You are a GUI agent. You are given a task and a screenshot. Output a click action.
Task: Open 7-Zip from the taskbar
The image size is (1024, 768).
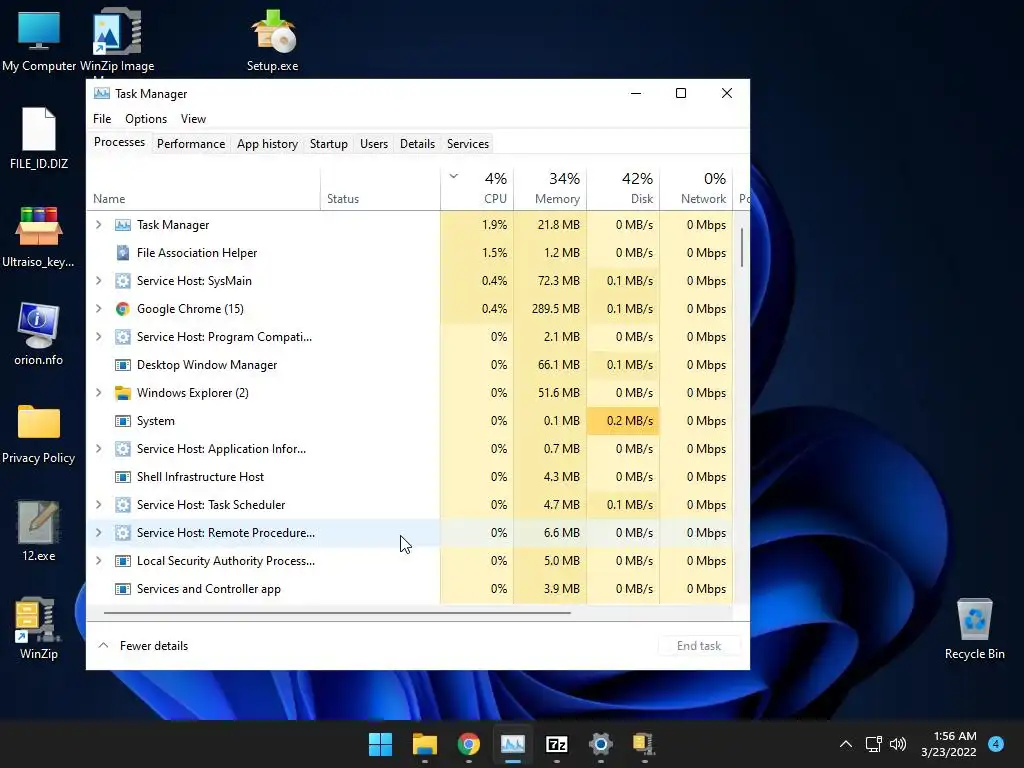pyautogui.click(x=556, y=744)
